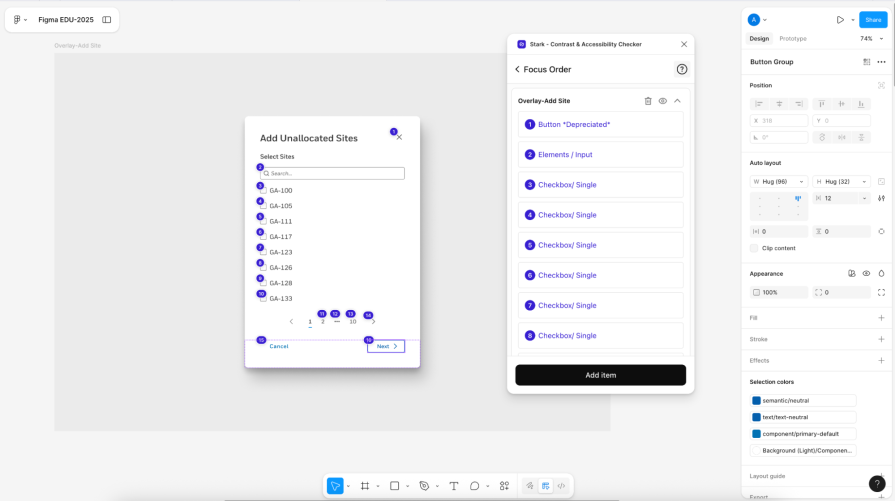
Task: Switch to Dev Mode code icon
Action: click(562, 486)
